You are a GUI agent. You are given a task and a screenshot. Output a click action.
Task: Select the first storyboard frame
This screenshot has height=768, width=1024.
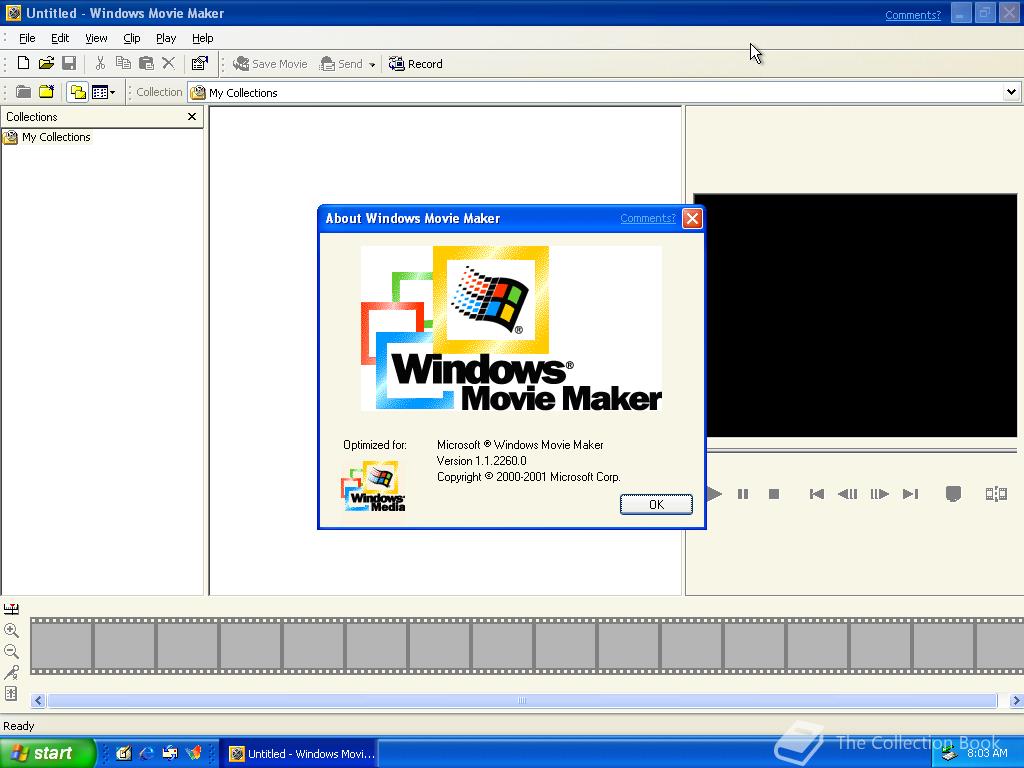pos(61,645)
